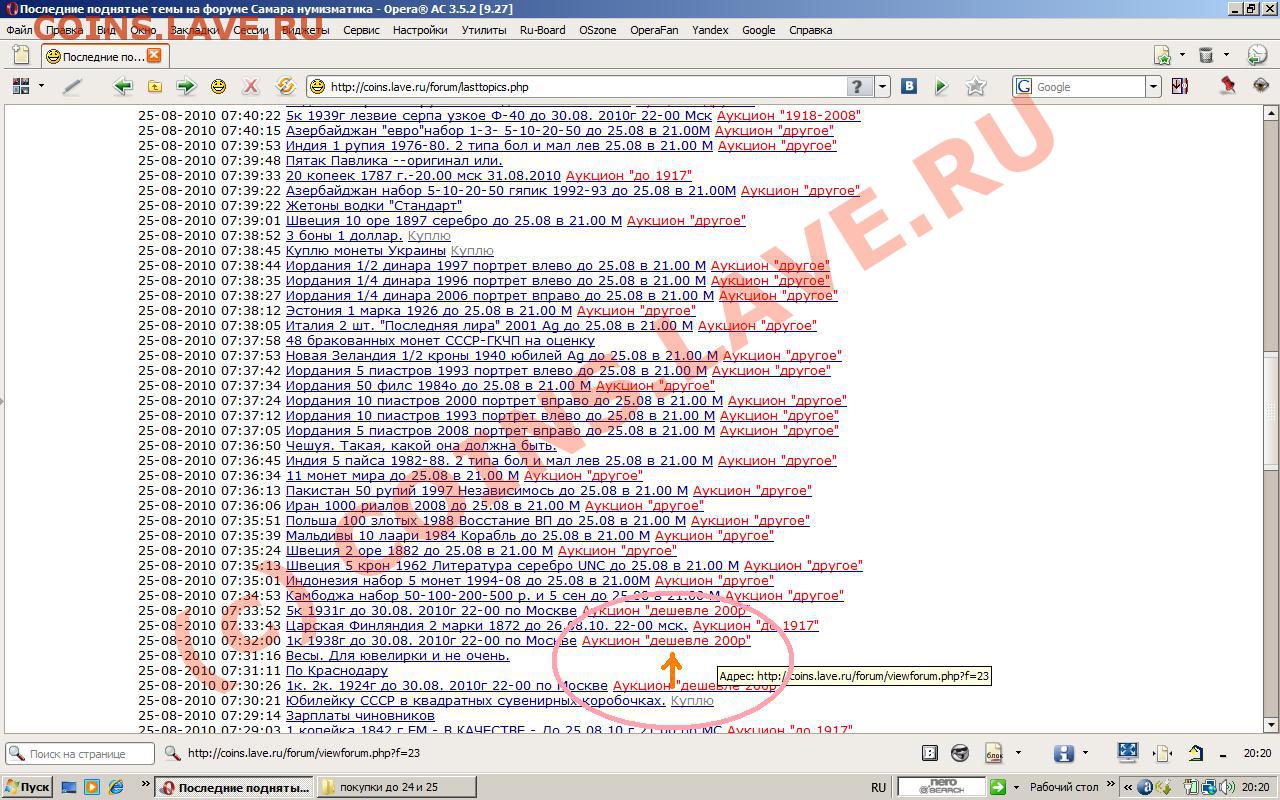This screenshot has width=1280, height=800.
Task: Open the Google search engine dropdown arrow
Action: coord(1152,87)
